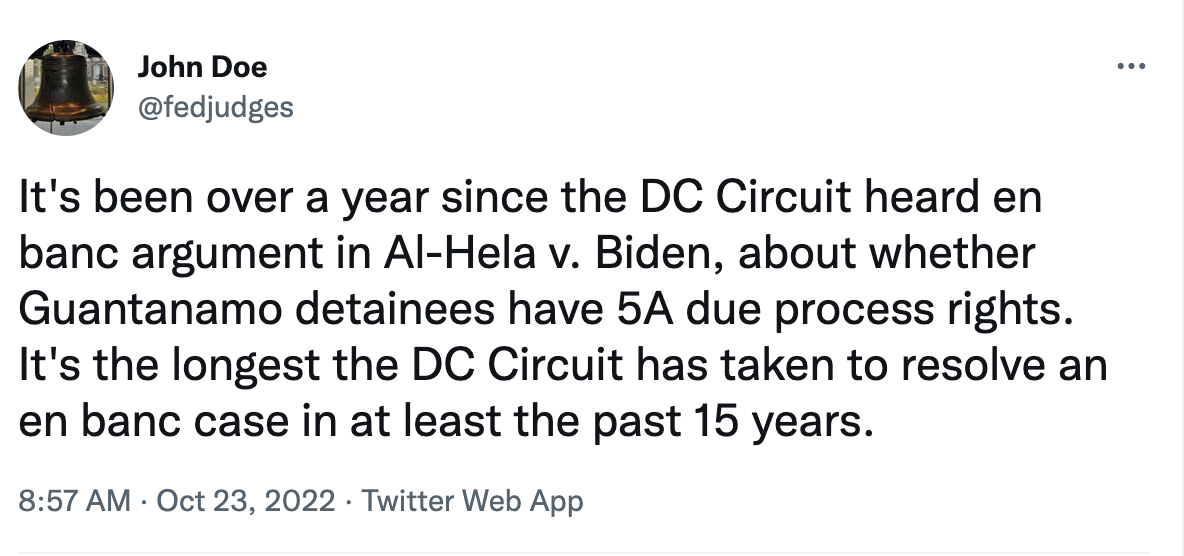Click the Liberty Bell profile avatar
Viewport: 1184px width, 556px height.
[66, 88]
